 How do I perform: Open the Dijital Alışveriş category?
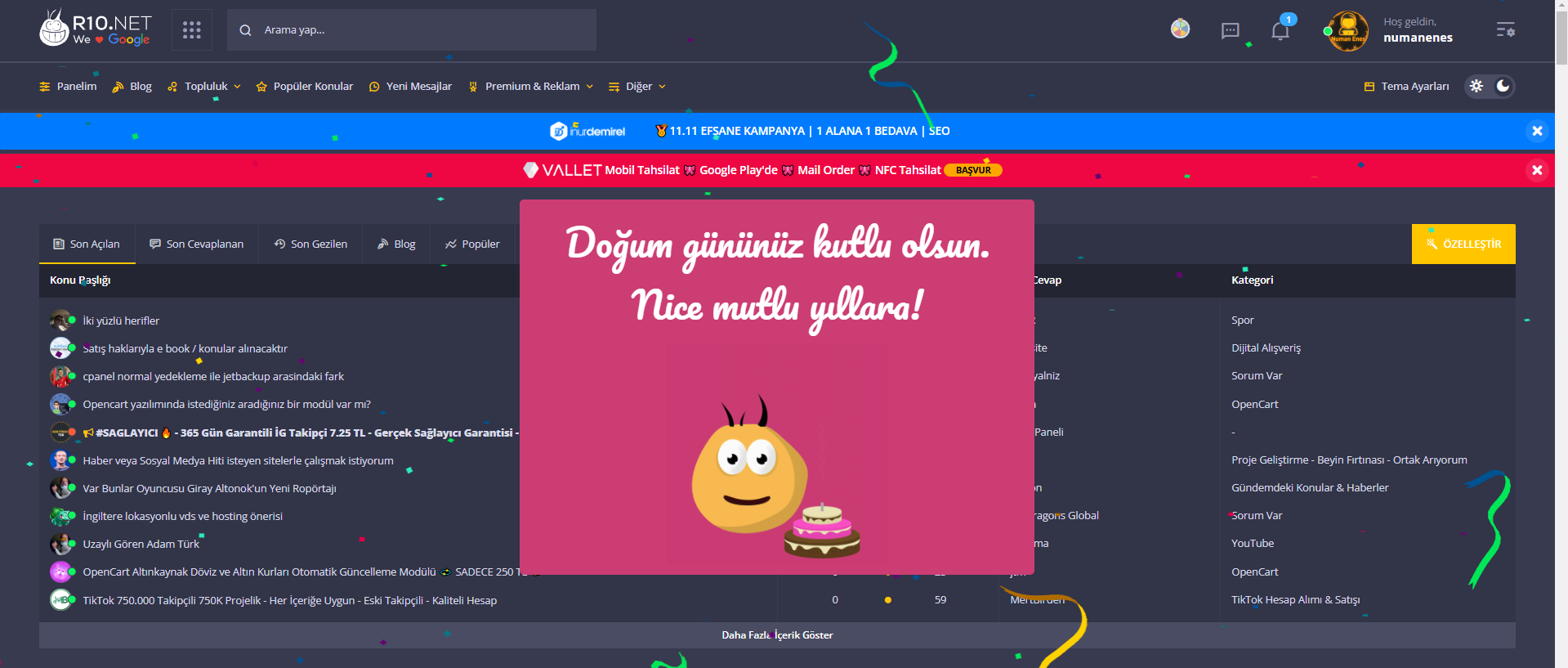pos(1266,347)
